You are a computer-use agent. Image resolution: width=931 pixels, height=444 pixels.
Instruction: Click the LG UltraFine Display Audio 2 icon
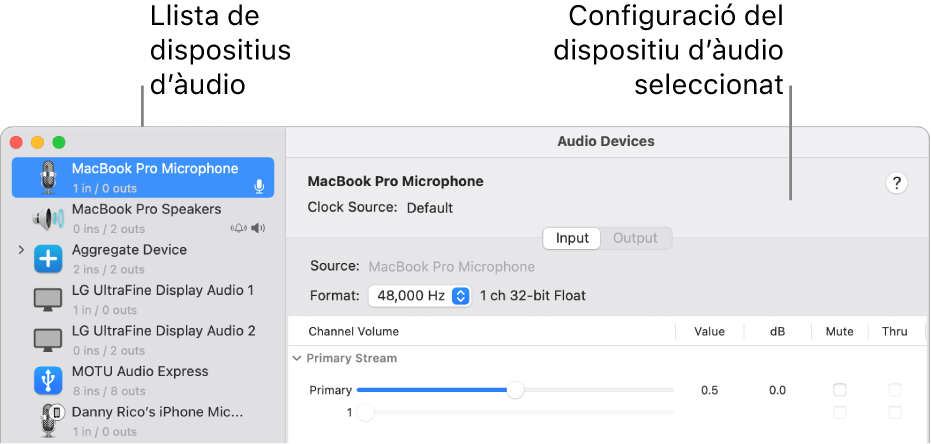click(x=47, y=340)
